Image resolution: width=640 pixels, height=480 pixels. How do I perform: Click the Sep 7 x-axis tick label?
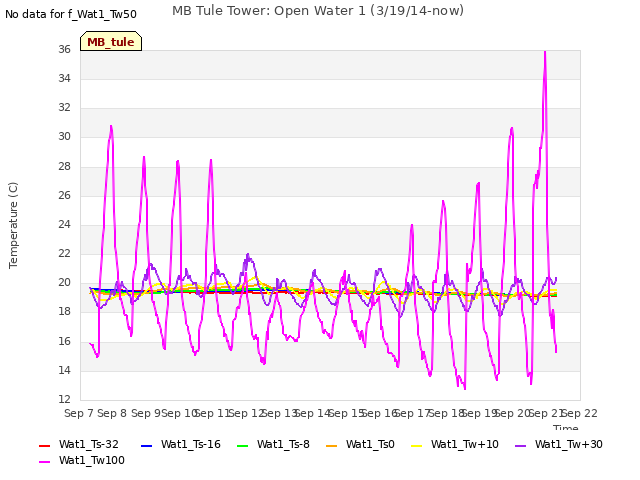click(79, 413)
